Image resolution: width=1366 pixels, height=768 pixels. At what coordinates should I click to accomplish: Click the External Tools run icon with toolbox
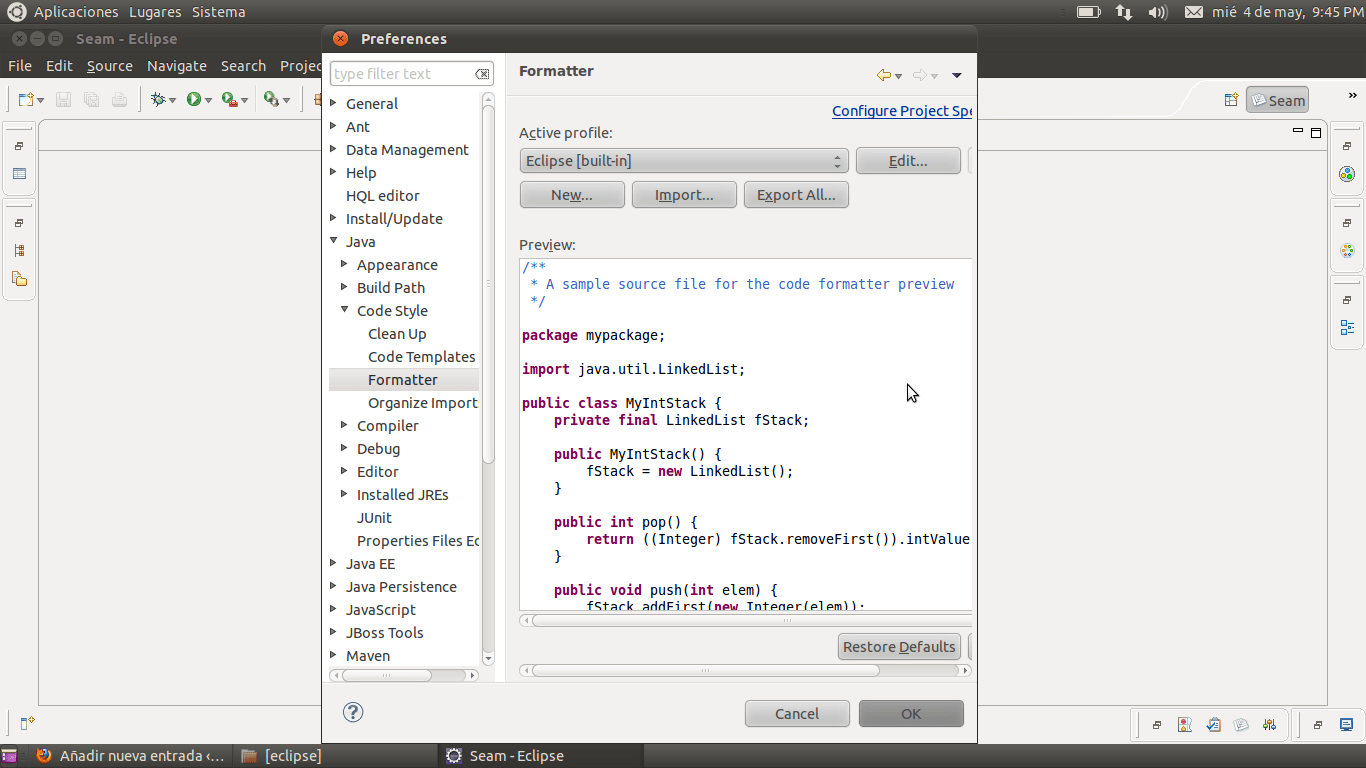(x=230, y=99)
